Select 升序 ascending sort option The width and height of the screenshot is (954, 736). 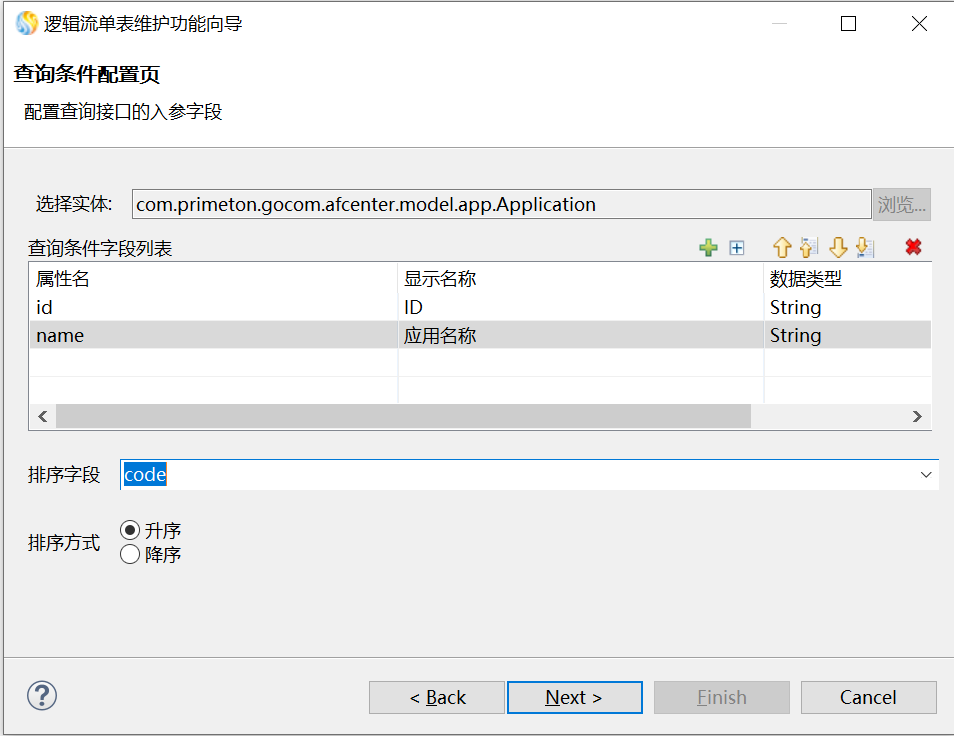pos(130,531)
